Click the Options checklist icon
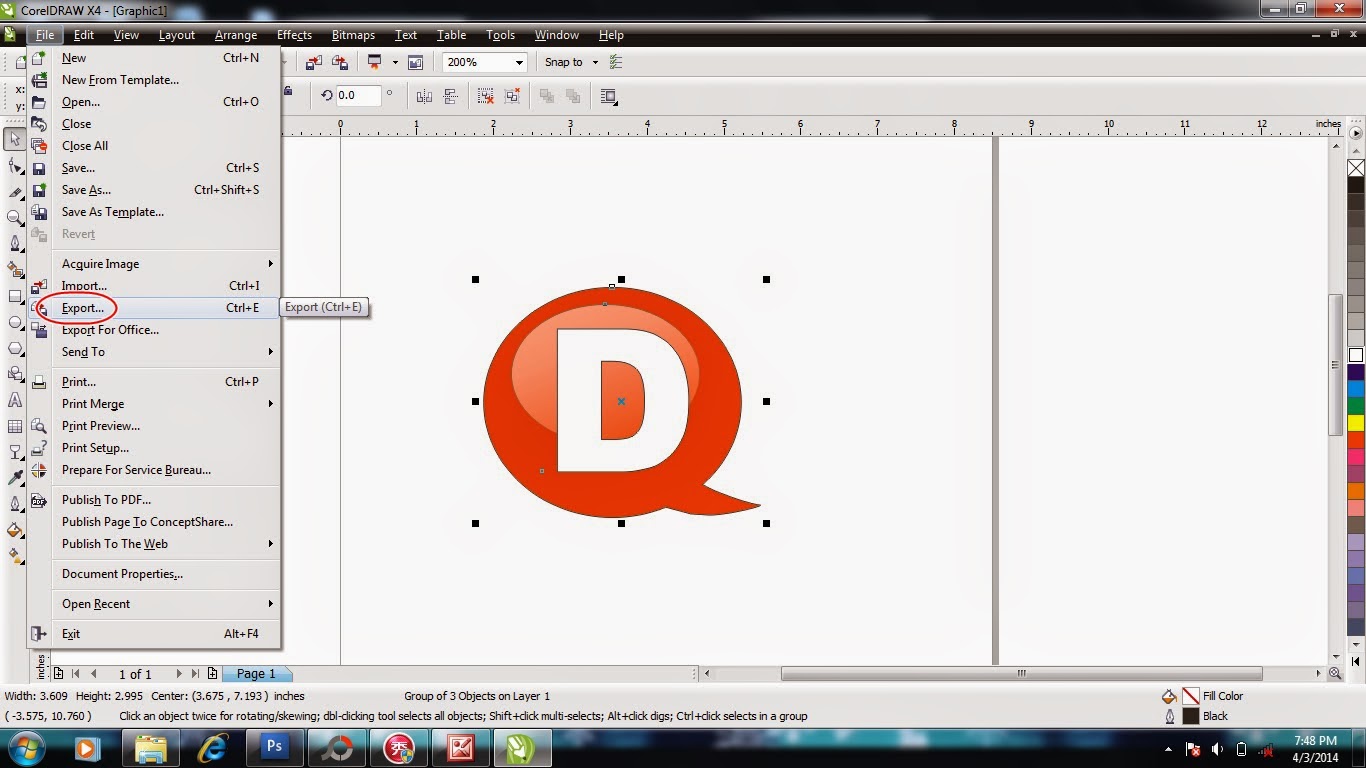 point(616,62)
